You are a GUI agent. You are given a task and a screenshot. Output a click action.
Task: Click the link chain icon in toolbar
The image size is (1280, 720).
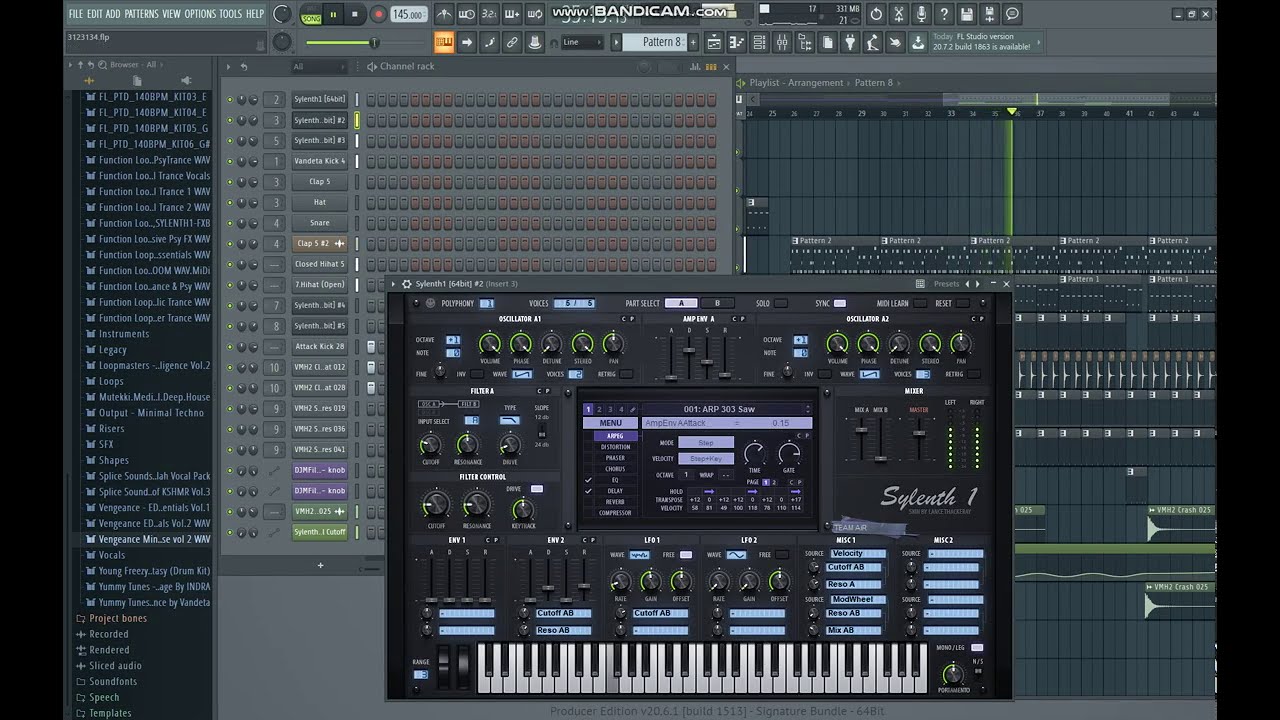point(511,42)
